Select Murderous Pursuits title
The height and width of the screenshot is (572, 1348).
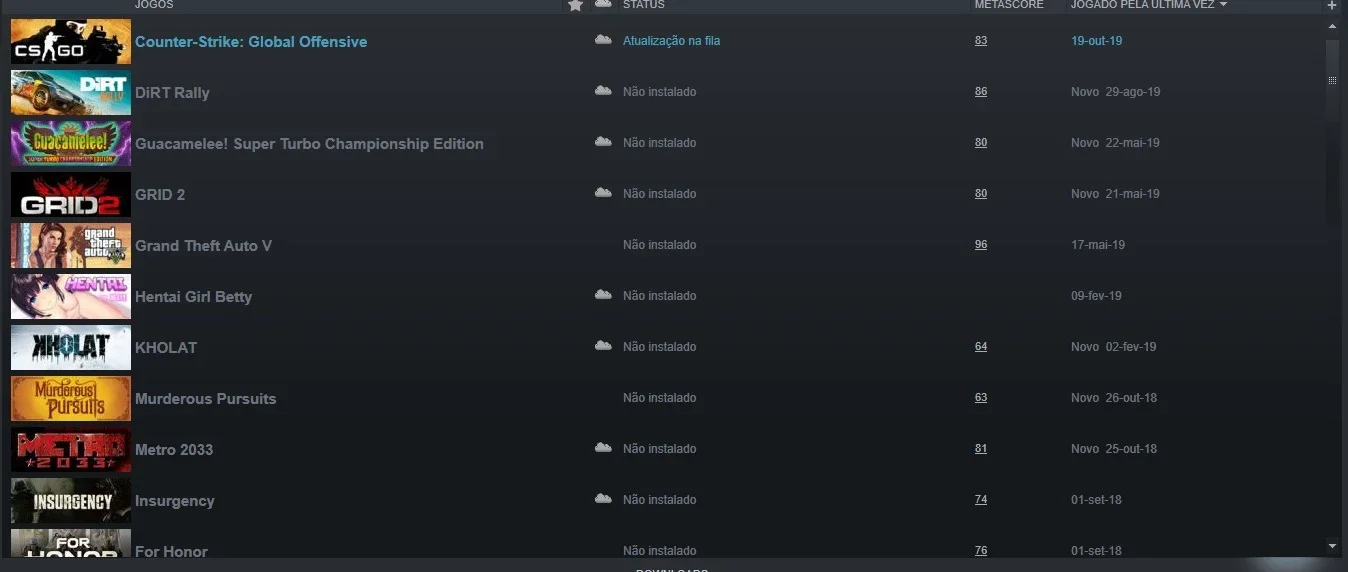tap(205, 399)
